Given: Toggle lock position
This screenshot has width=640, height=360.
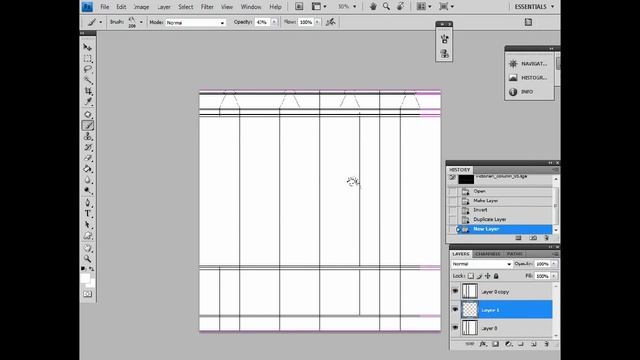Looking at the screenshot, I should click(488, 276).
